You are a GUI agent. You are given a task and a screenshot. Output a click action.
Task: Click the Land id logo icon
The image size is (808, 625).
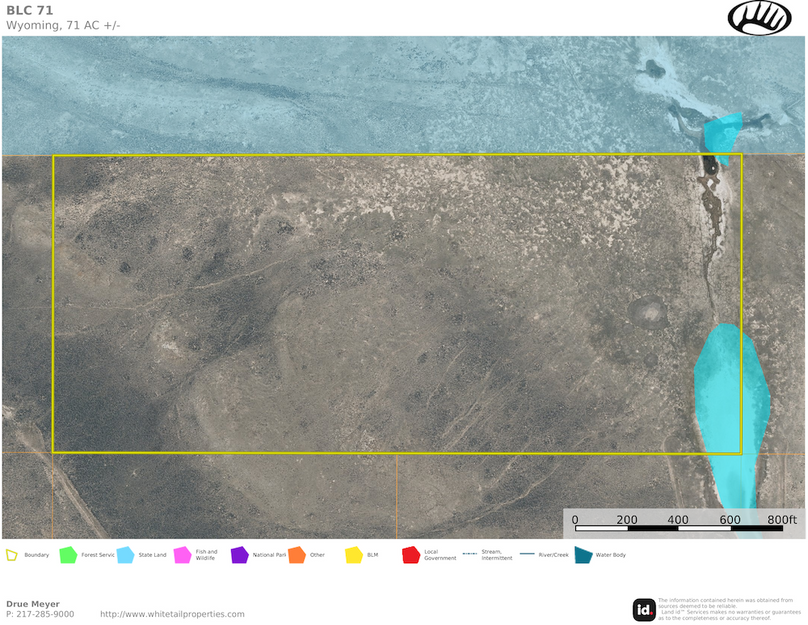pos(644,609)
